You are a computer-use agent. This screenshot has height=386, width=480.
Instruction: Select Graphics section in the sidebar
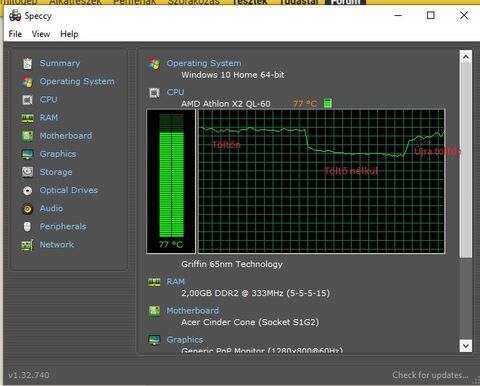pyautogui.click(x=58, y=154)
